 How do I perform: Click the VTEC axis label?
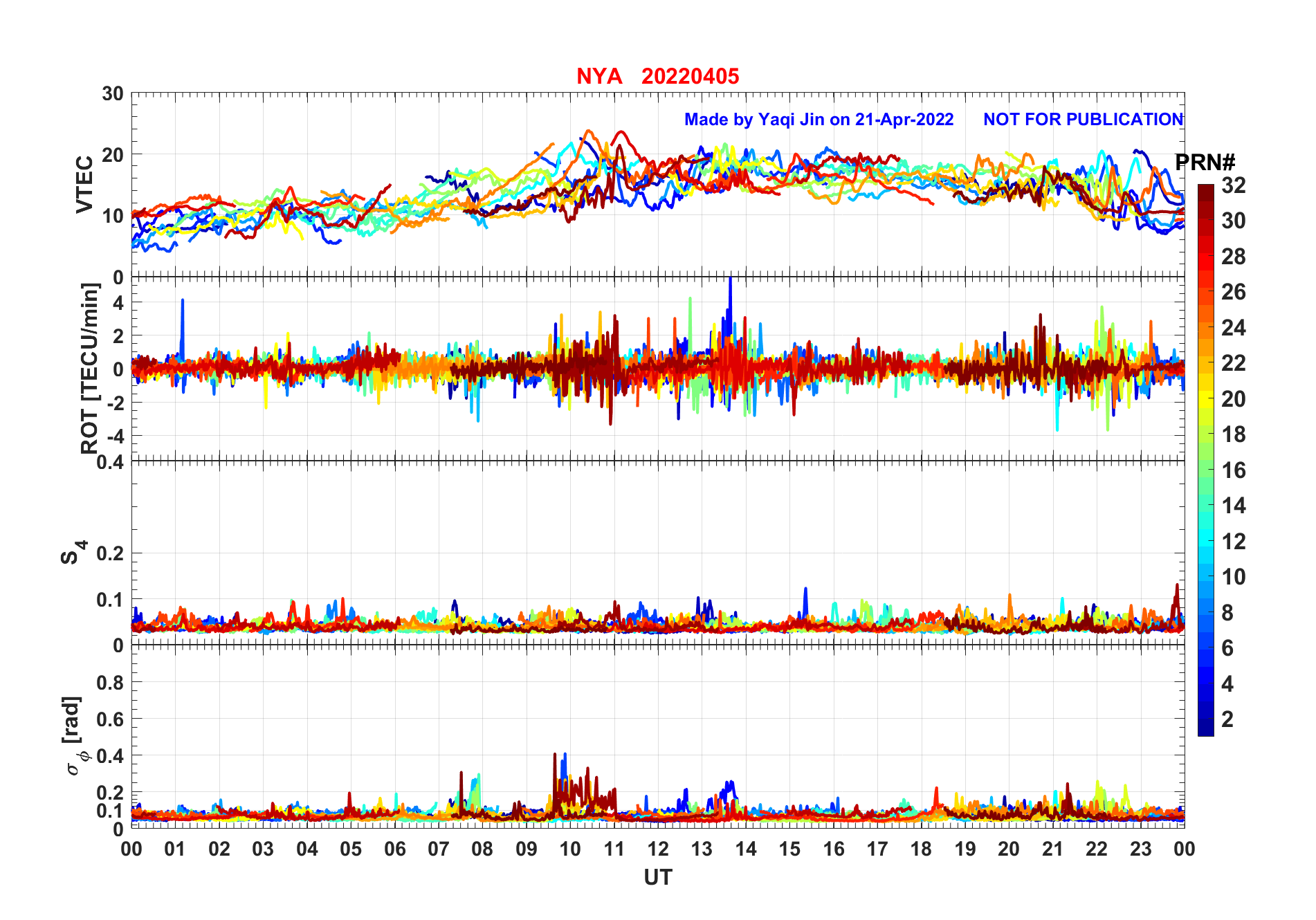(x=84, y=185)
